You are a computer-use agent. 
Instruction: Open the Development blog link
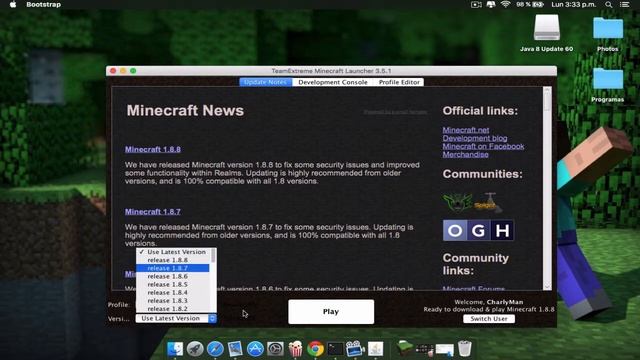pyautogui.click(x=475, y=138)
